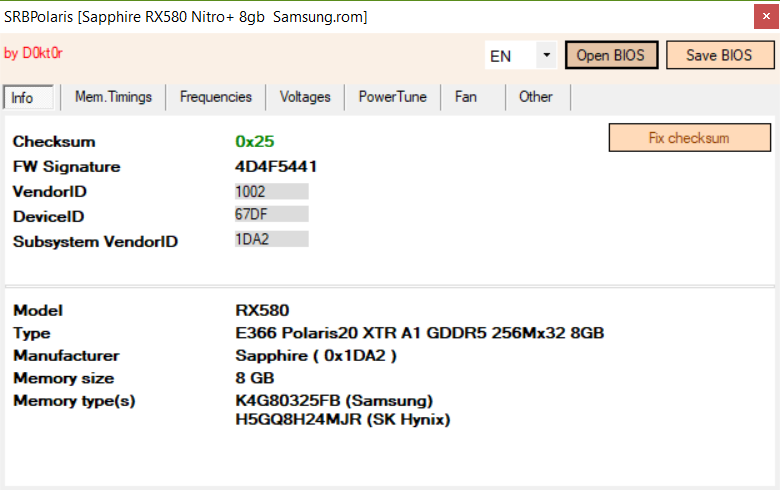Image resolution: width=780 pixels, height=490 pixels.
Task: Click the author text by D0kt0r
Action: 33,53
